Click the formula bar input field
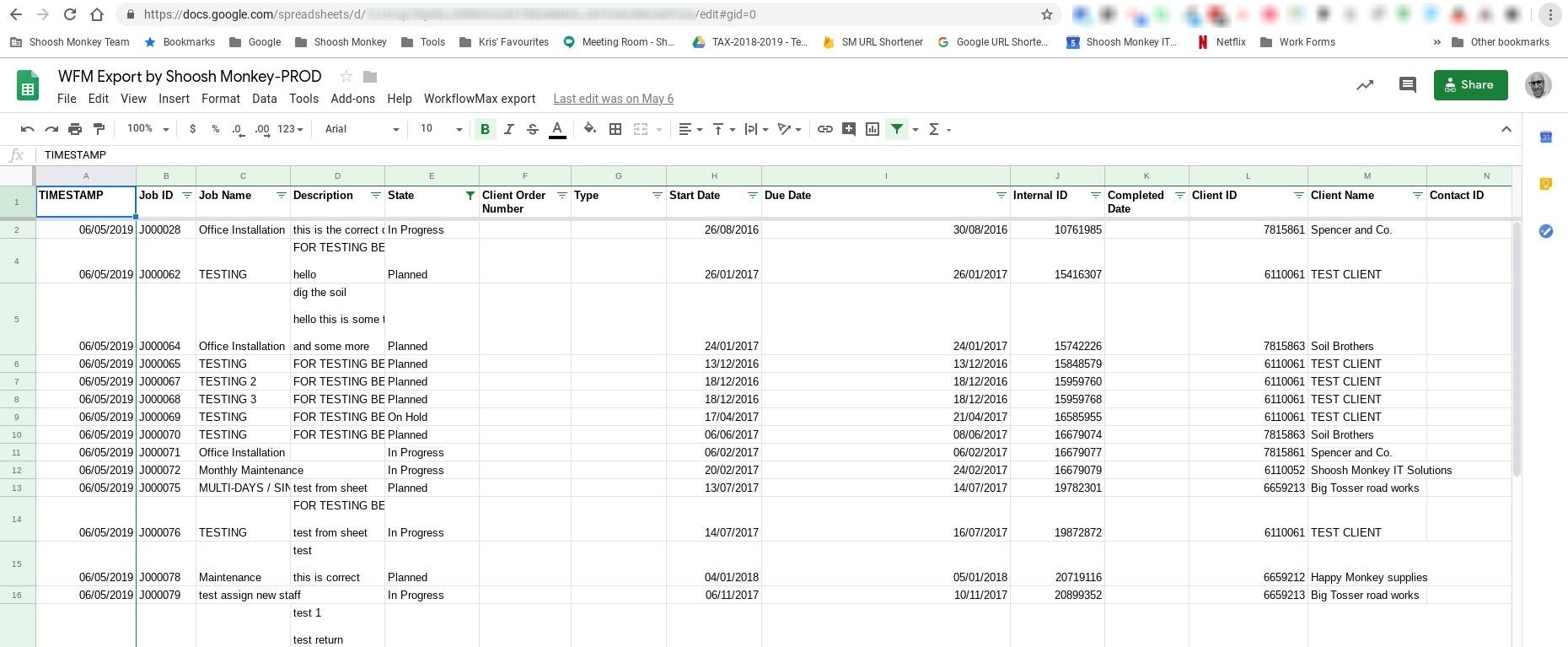 [759, 155]
